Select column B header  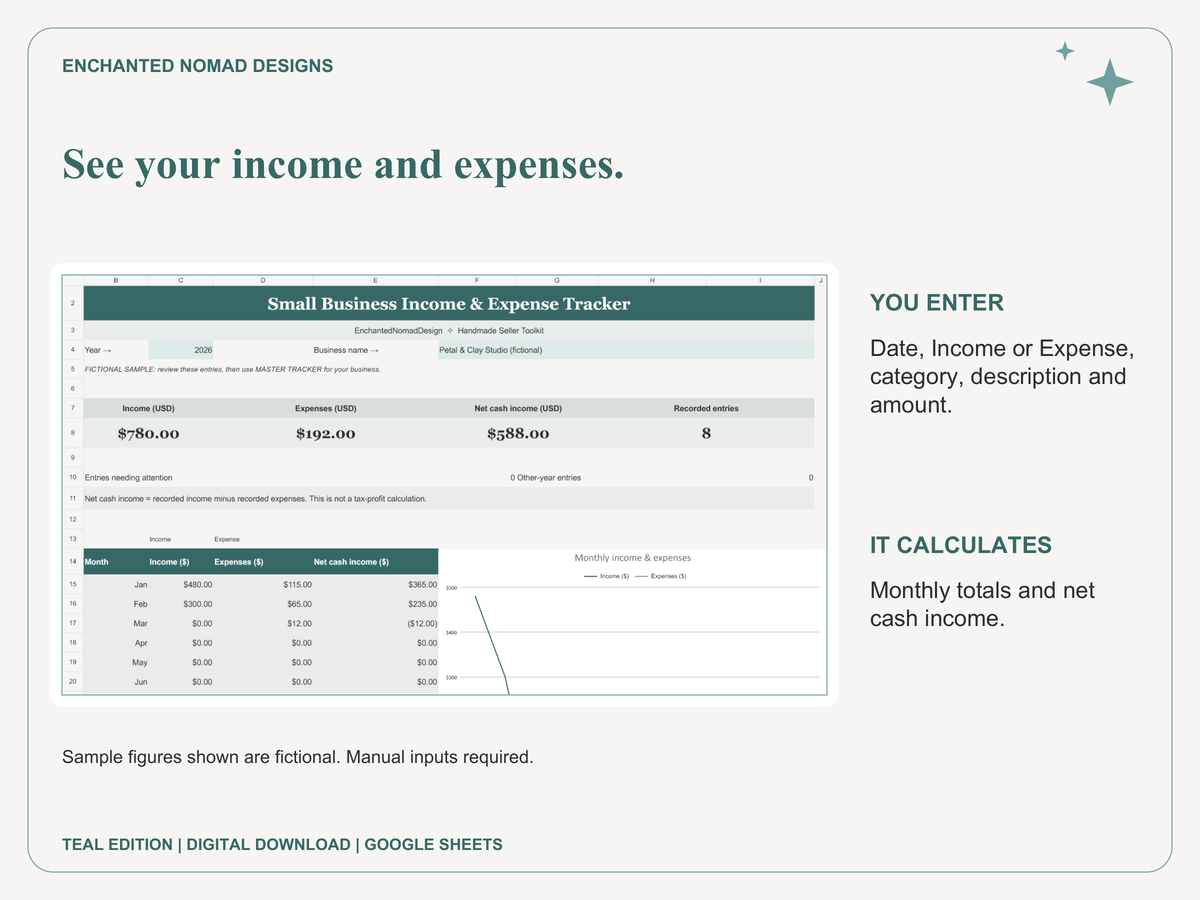pos(116,280)
